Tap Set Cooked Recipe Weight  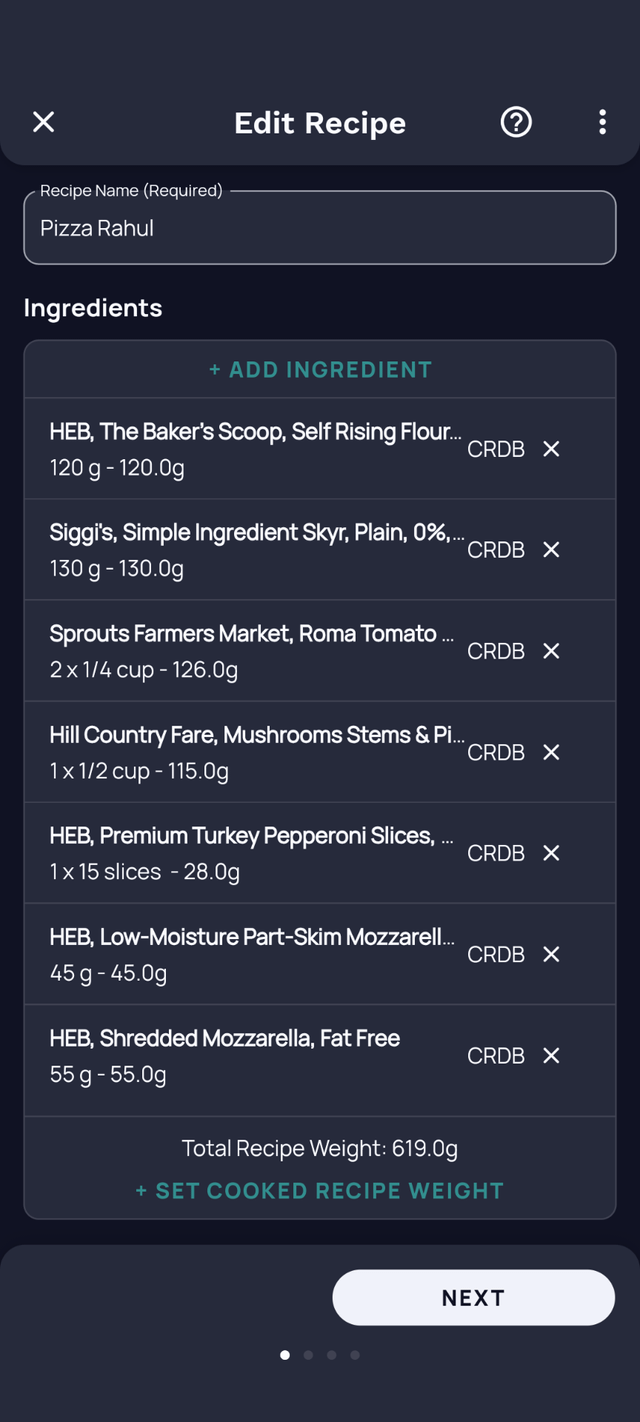(x=320, y=1191)
